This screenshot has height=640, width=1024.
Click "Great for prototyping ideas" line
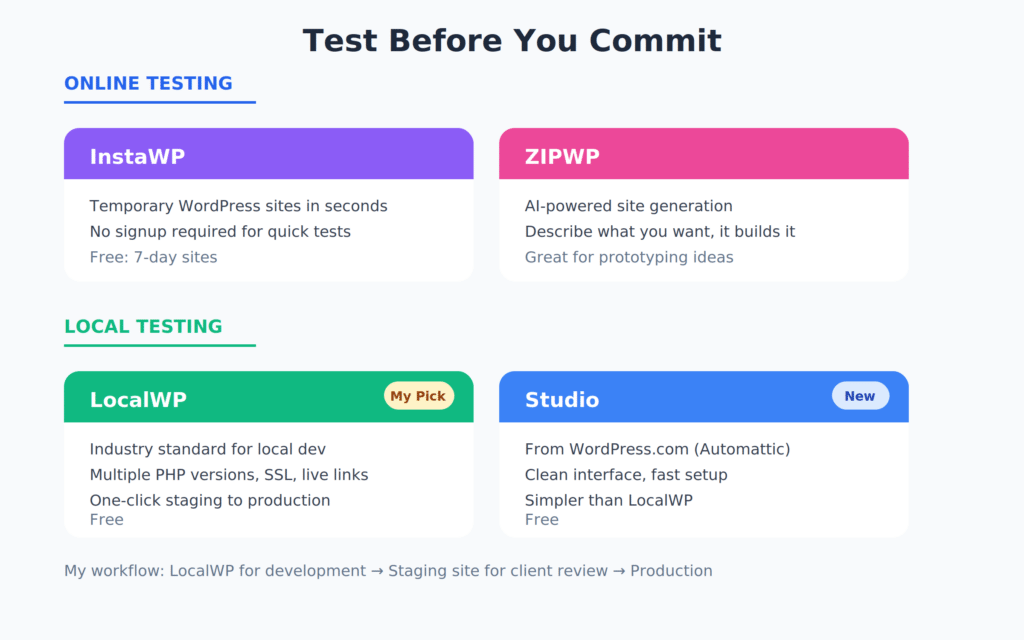pos(629,257)
